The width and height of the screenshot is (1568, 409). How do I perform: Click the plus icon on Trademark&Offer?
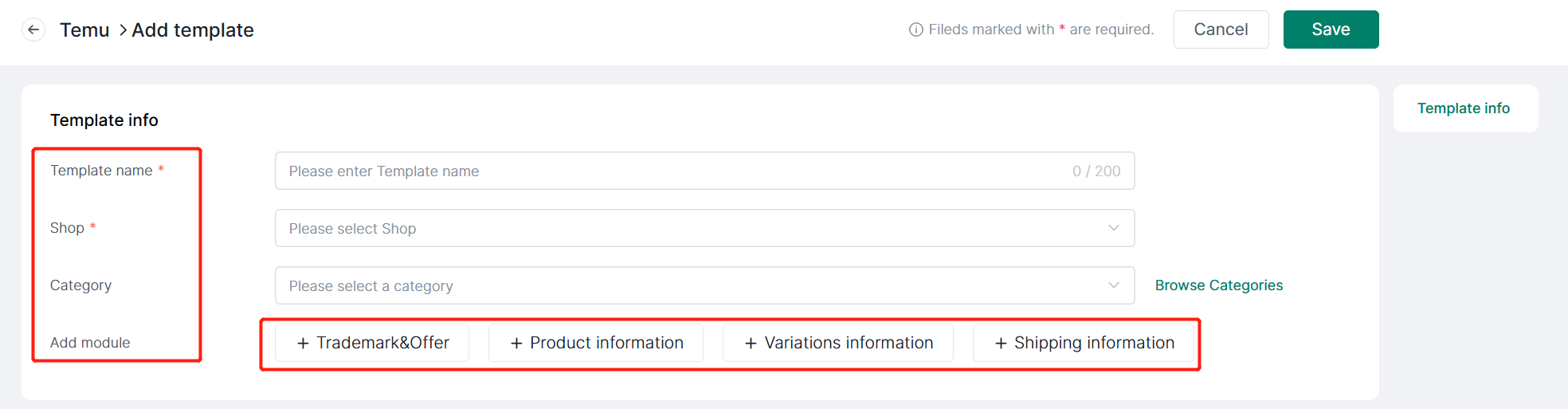pyautogui.click(x=303, y=343)
